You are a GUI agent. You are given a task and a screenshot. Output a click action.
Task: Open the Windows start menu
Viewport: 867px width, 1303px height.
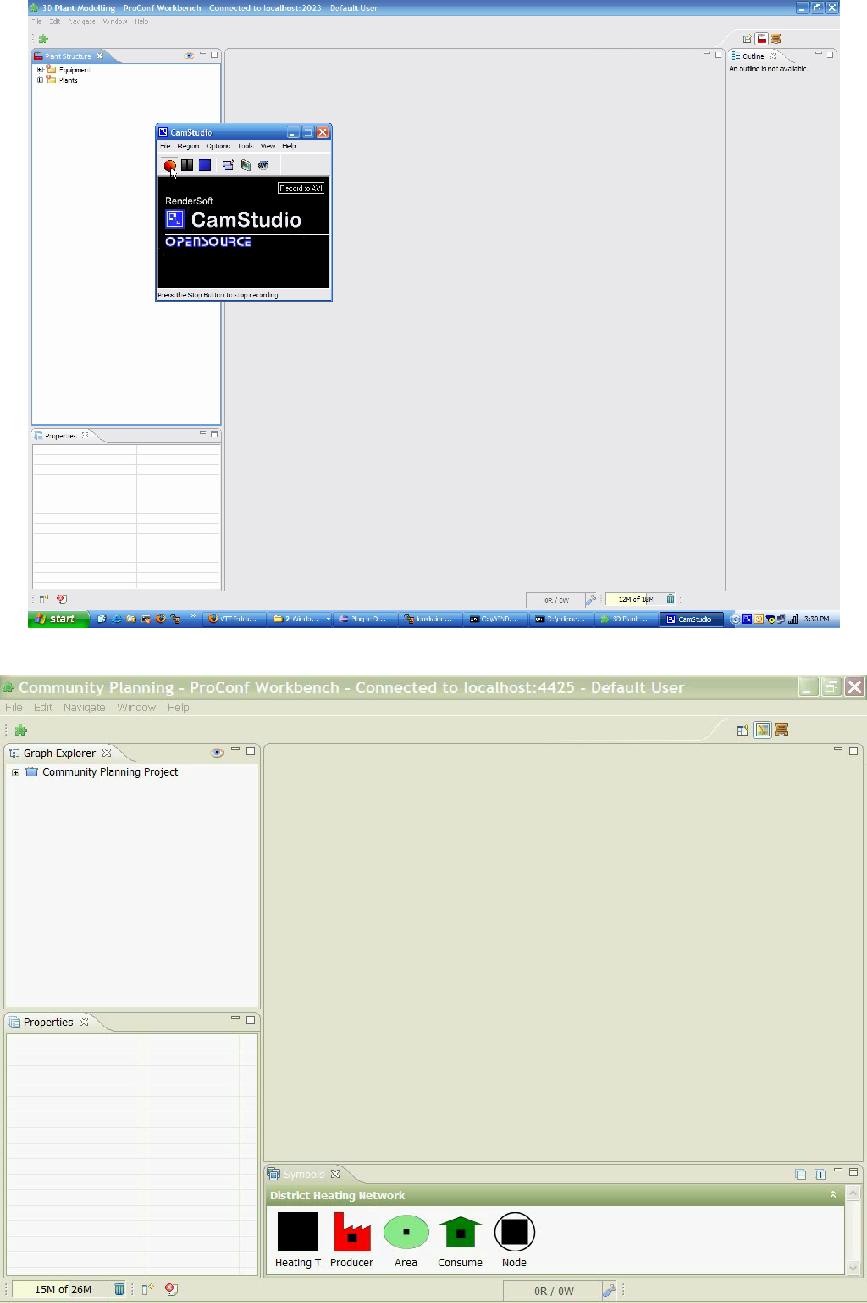pyautogui.click(x=59, y=619)
